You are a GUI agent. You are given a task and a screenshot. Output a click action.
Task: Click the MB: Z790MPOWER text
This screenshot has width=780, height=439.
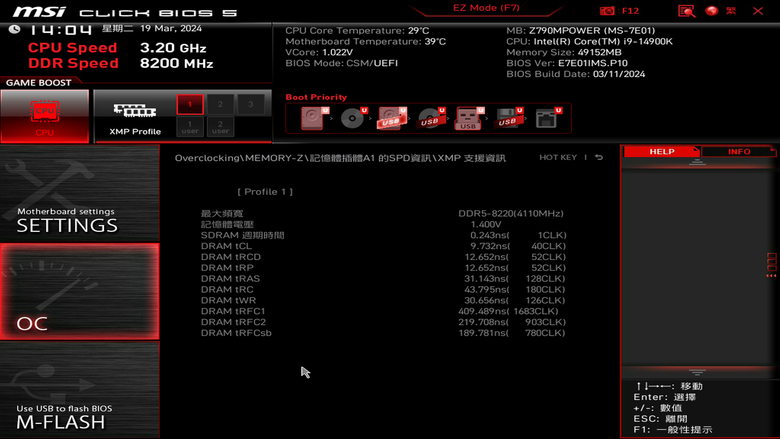point(581,30)
